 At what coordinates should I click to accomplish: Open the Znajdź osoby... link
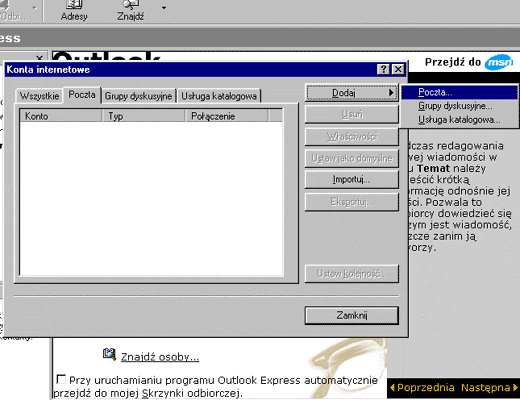pos(160,357)
